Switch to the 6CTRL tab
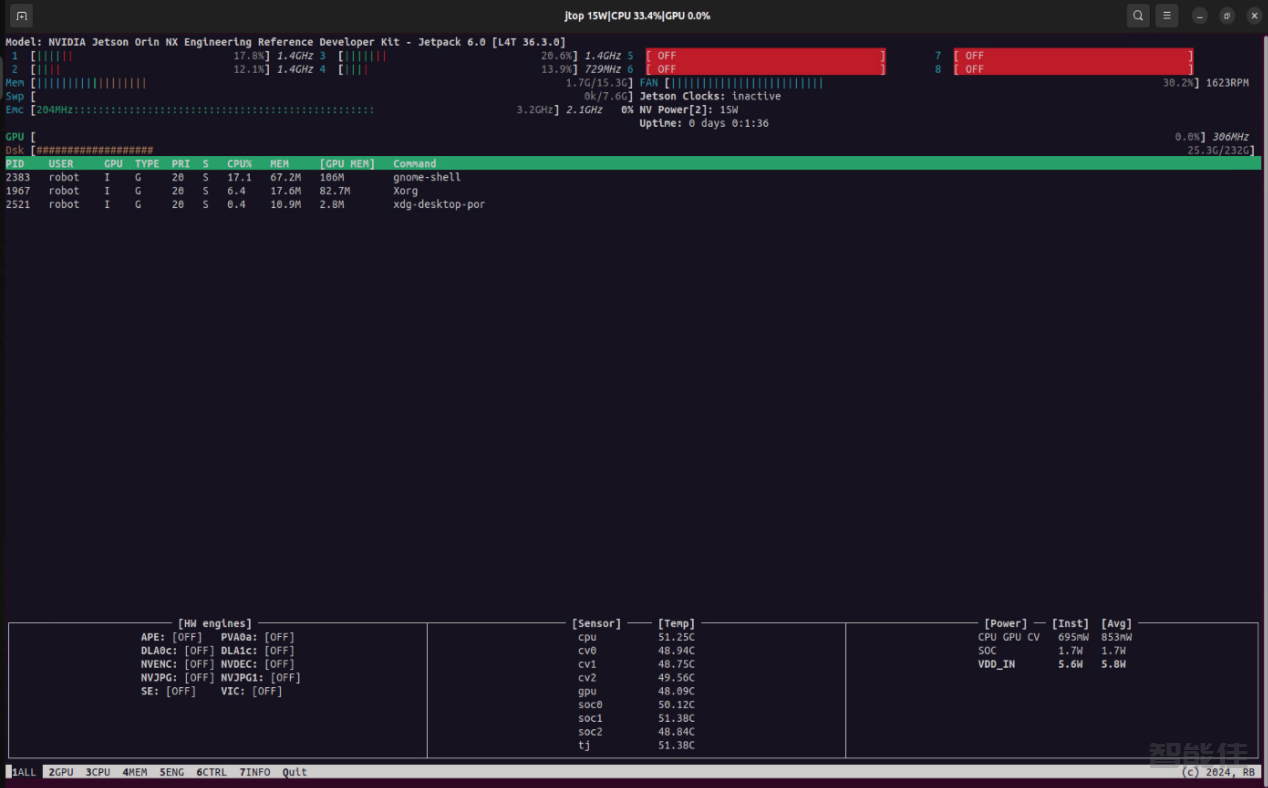 pyautogui.click(x=211, y=772)
